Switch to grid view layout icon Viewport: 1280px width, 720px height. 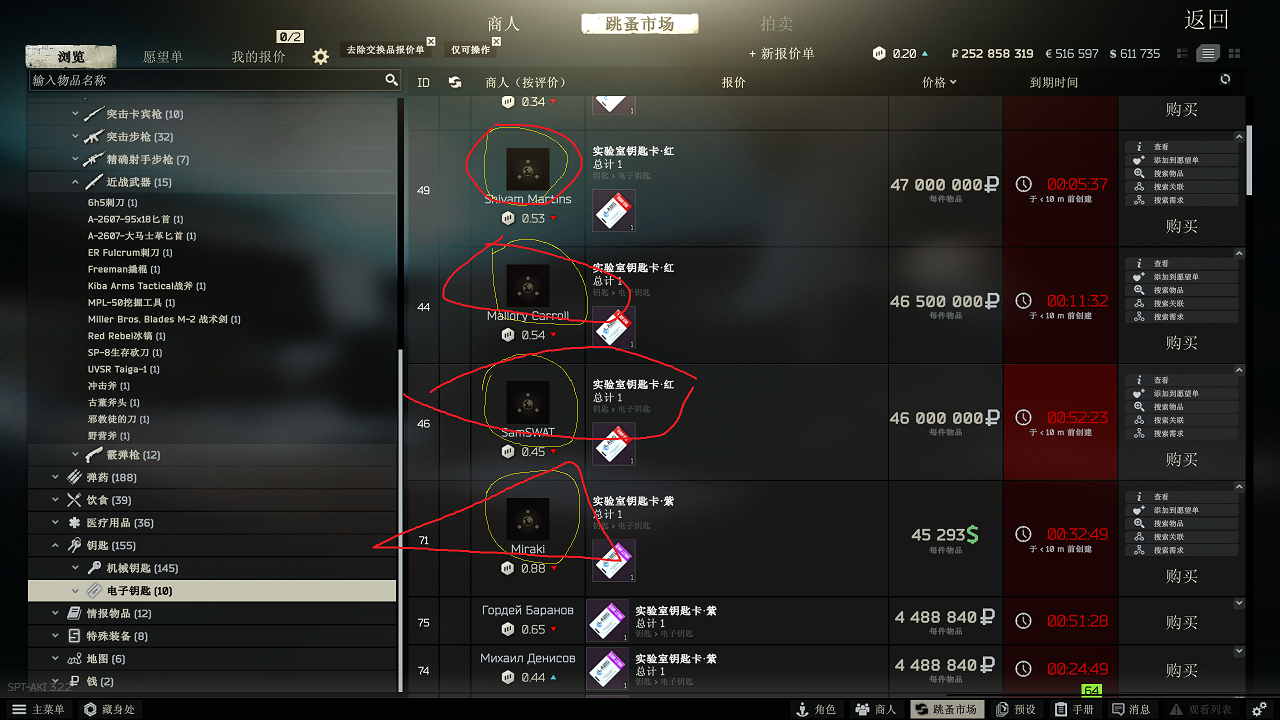(1234, 53)
